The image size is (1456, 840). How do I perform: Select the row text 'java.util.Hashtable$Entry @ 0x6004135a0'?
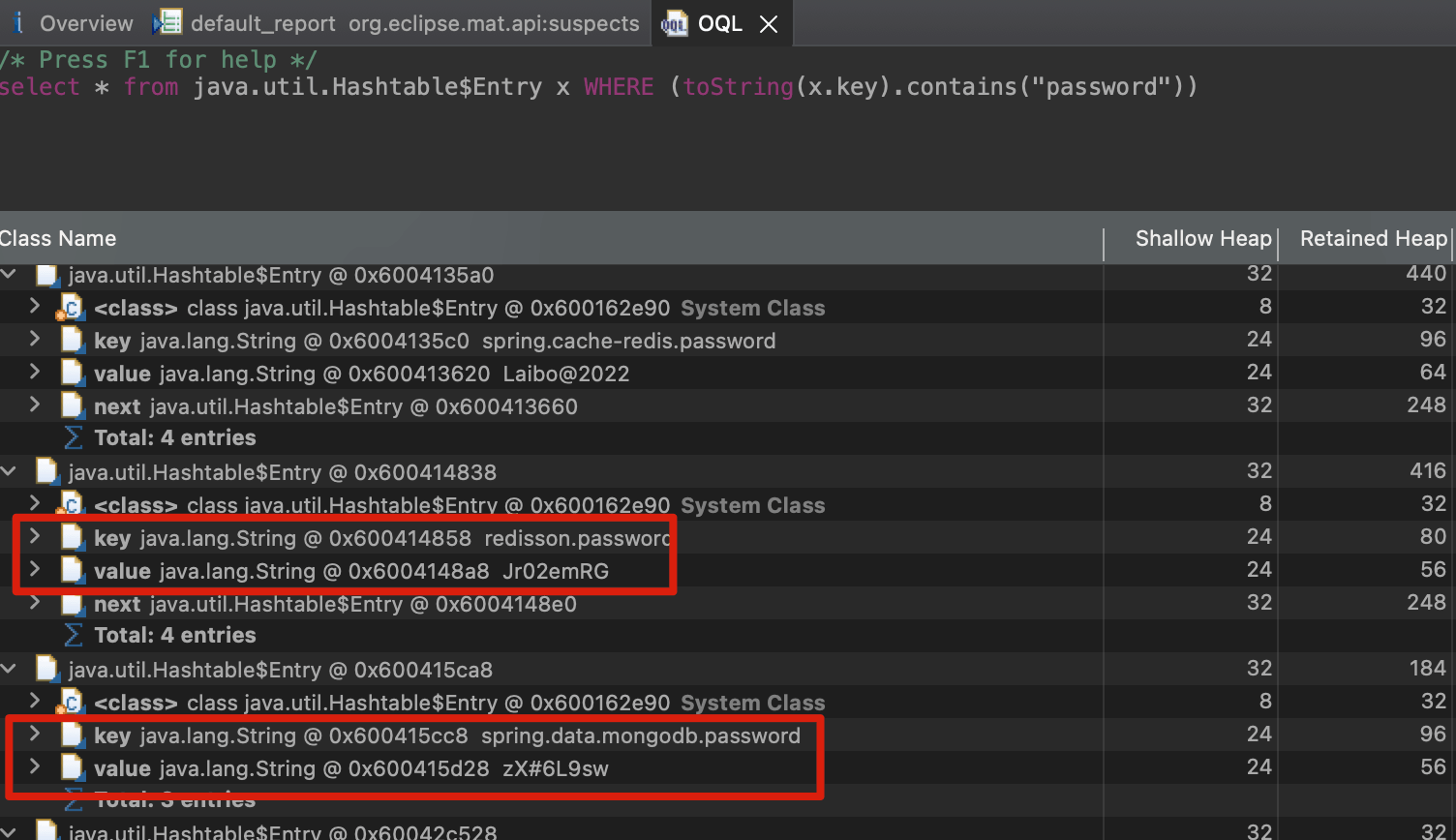281,275
